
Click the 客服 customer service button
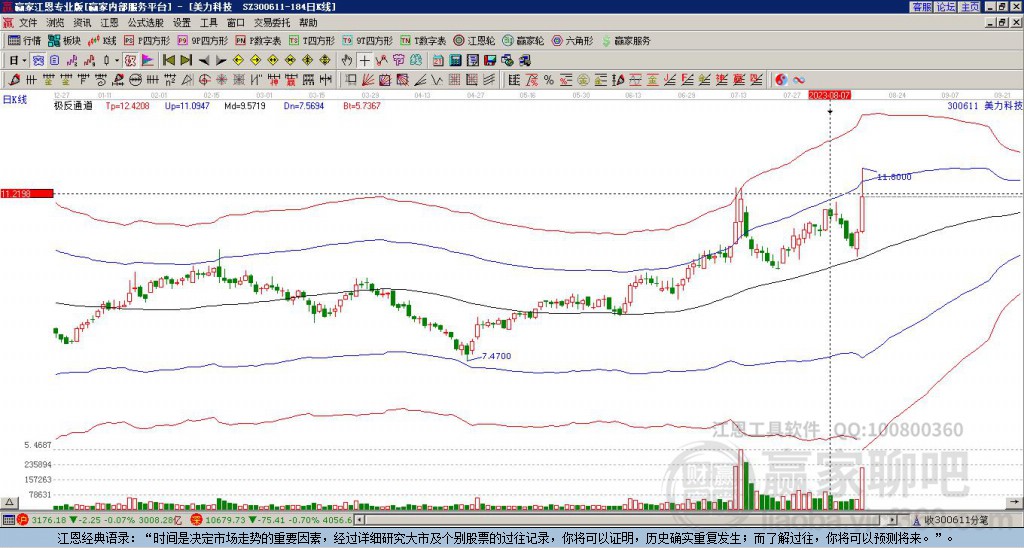(921, 7)
